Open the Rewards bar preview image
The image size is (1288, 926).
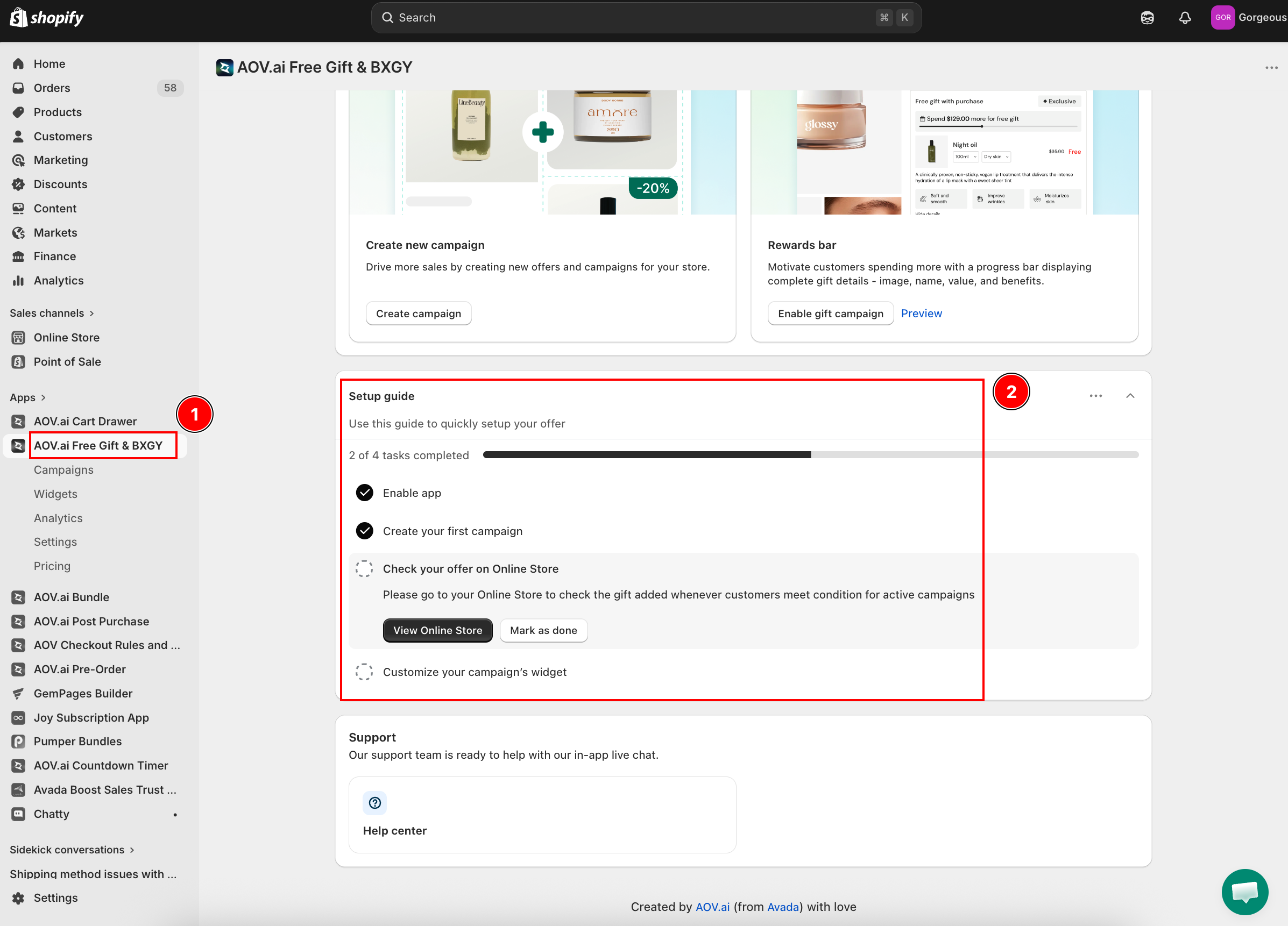(x=944, y=152)
